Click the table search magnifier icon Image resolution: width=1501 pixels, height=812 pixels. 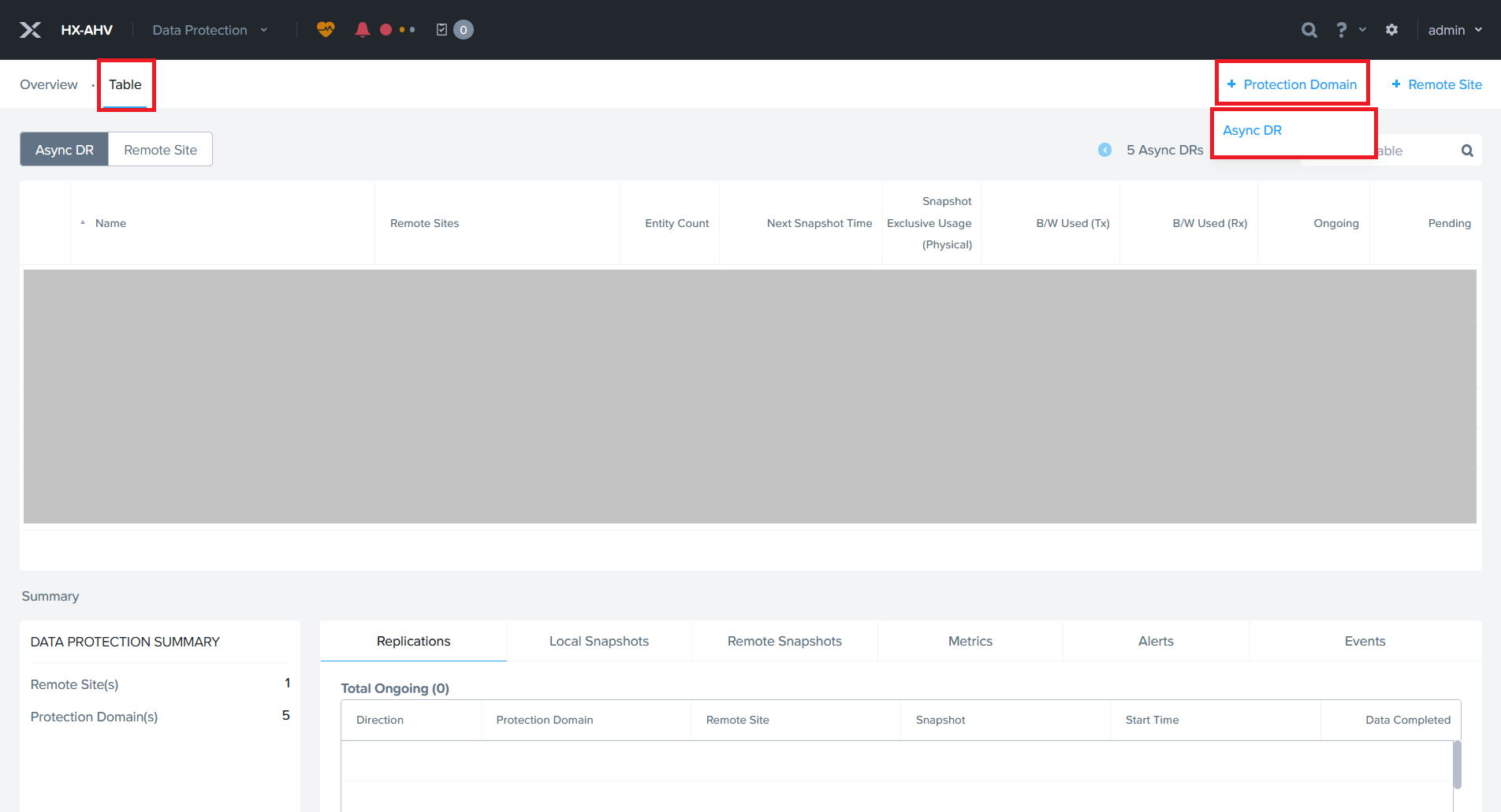click(1467, 151)
